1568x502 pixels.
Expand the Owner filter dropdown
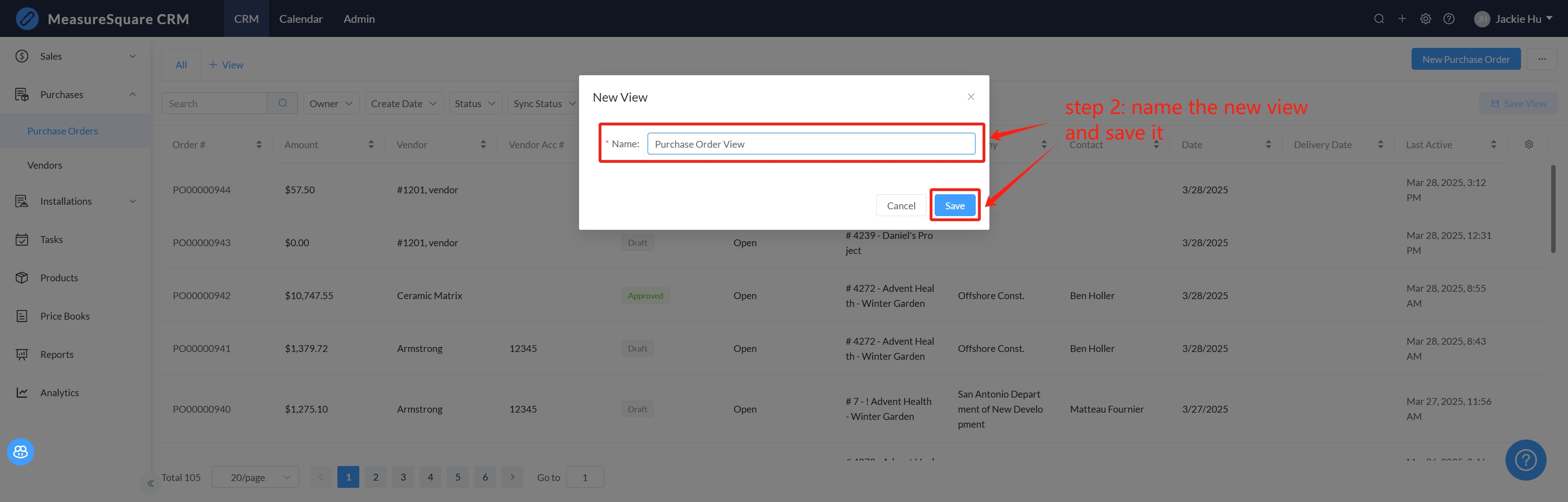point(331,104)
